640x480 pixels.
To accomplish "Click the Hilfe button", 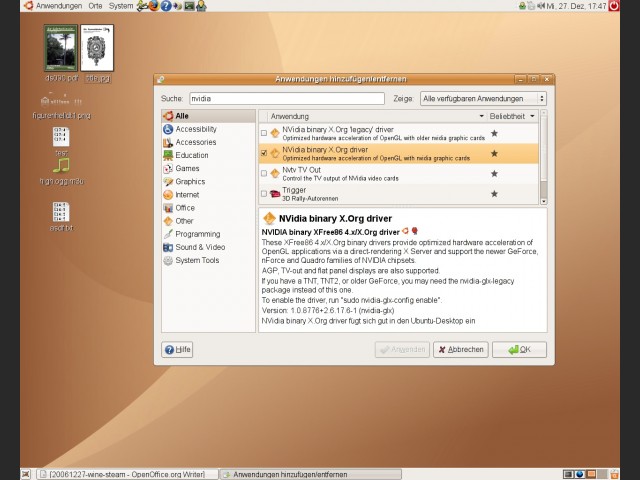I will [177, 350].
